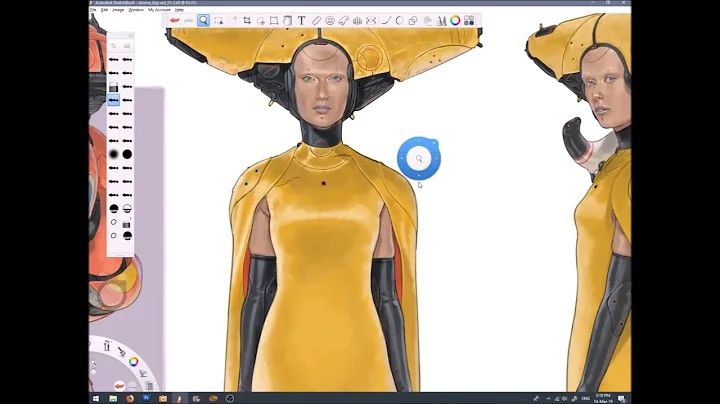Viewport: 720px width, 404px height.
Task: Click the Sketchbook pencil icon in the taskbar
Action: (x=180, y=398)
